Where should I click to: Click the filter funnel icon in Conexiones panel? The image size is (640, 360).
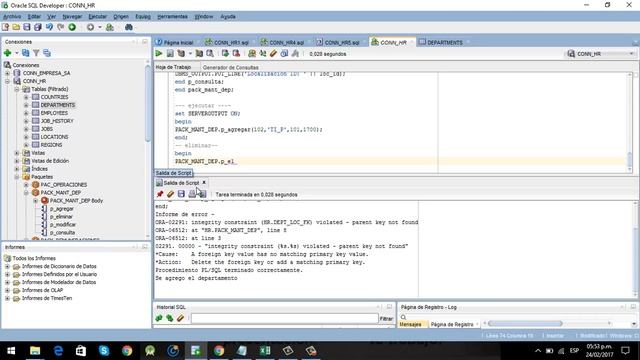click(x=36, y=53)
